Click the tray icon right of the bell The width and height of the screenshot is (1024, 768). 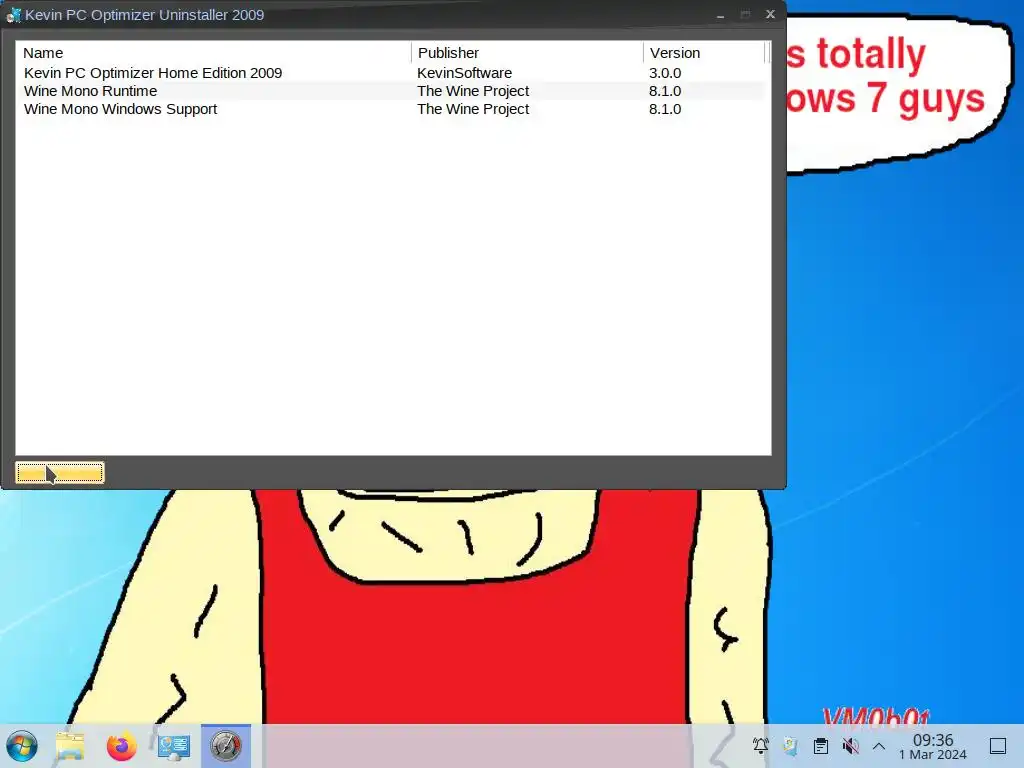tap(790, 746)
